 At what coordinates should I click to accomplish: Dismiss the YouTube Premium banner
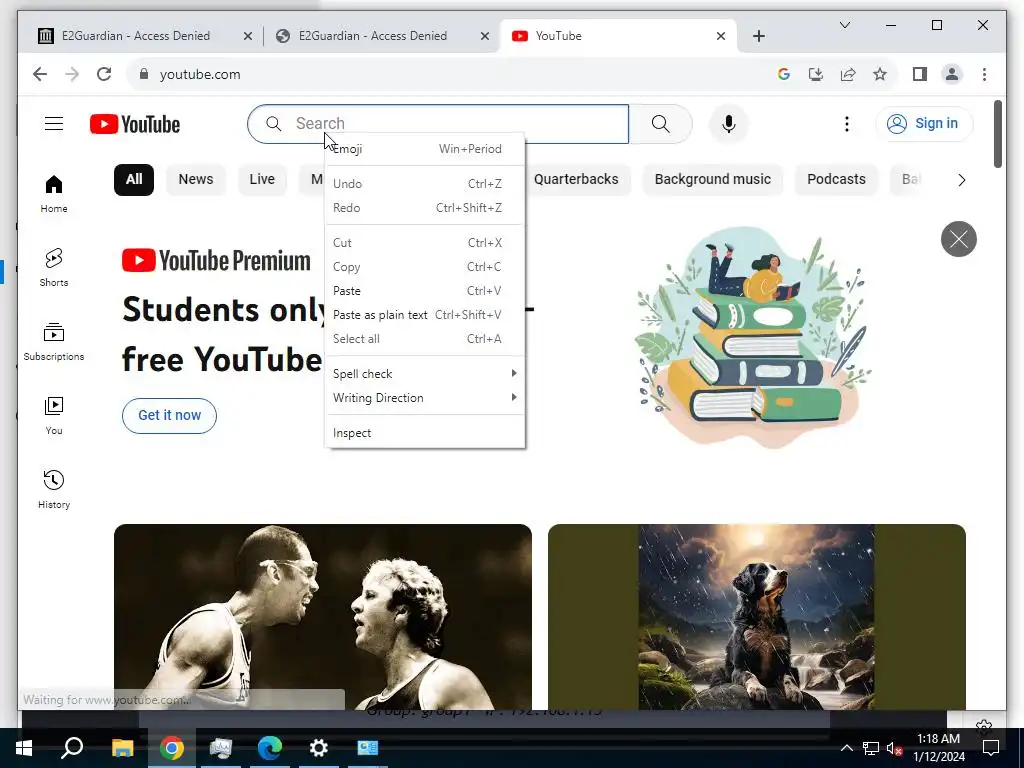(x=958, y=239)
